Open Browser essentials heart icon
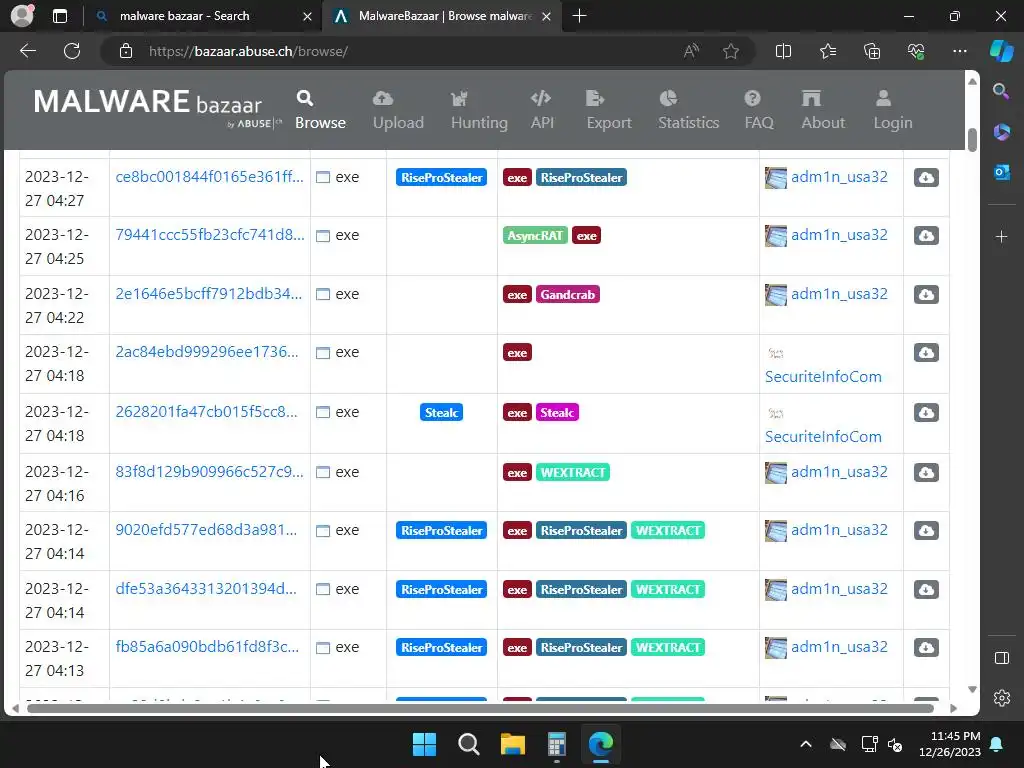The width and height of the screenshot is (1024, 768). tap(916, 51)
